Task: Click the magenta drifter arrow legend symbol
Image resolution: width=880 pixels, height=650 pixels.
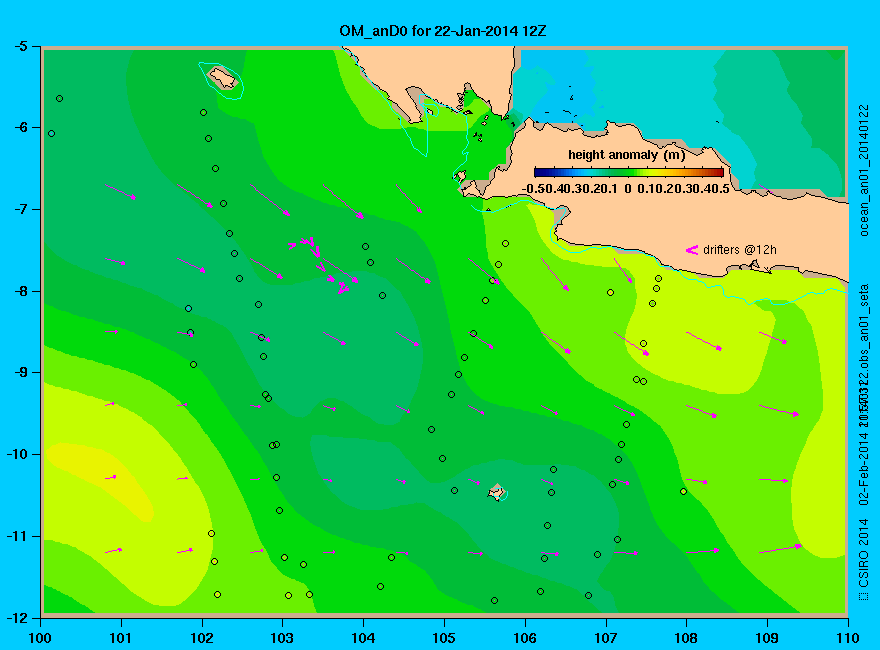Action: coord(691,250)
